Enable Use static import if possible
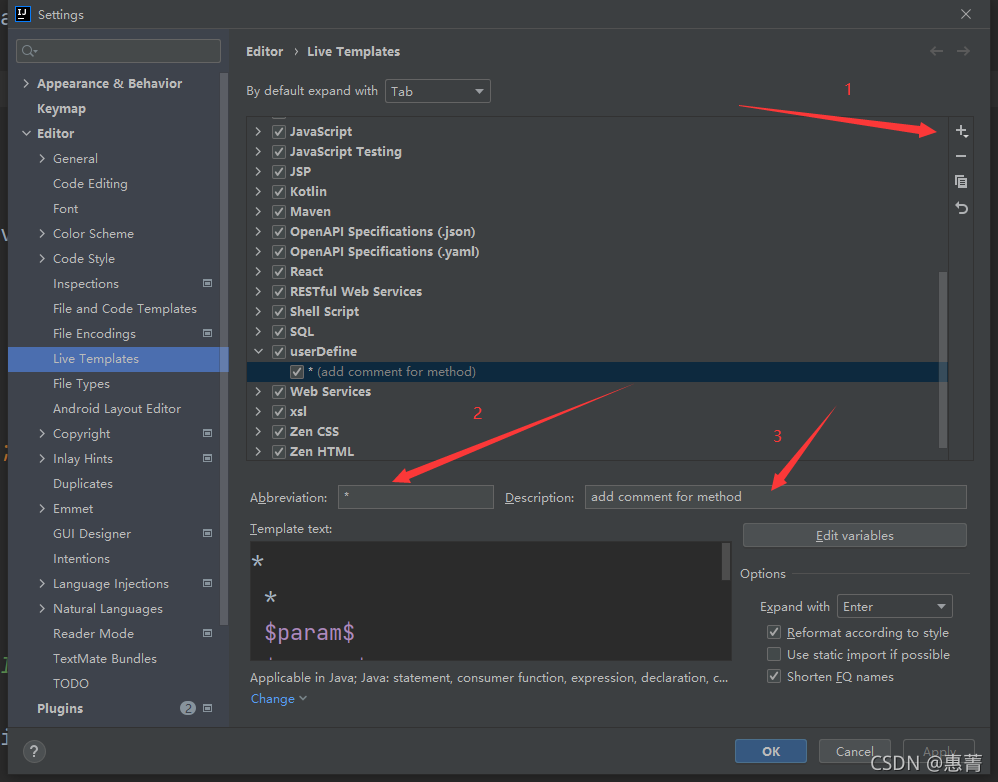 pos(774,654)
